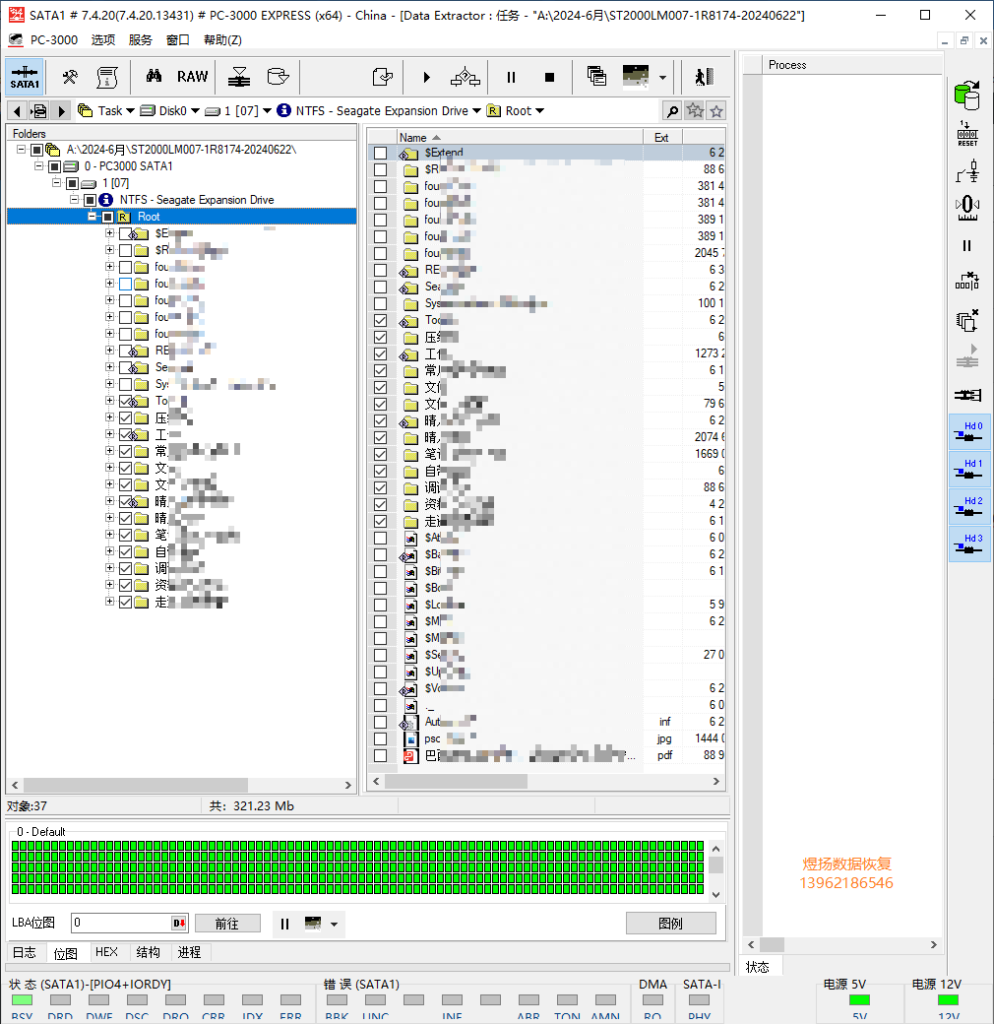Collapse the Root tree node

click(92, 216)
